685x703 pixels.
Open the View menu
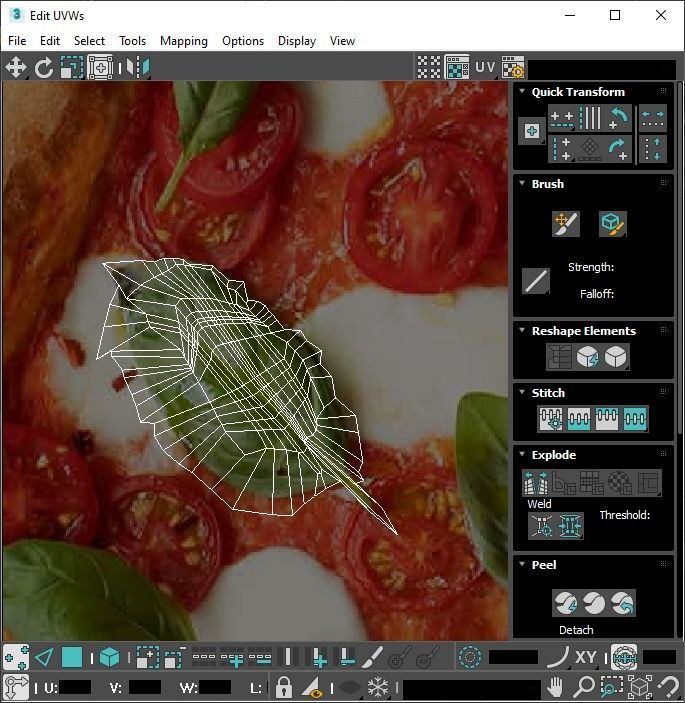click(x=342, y=41)
